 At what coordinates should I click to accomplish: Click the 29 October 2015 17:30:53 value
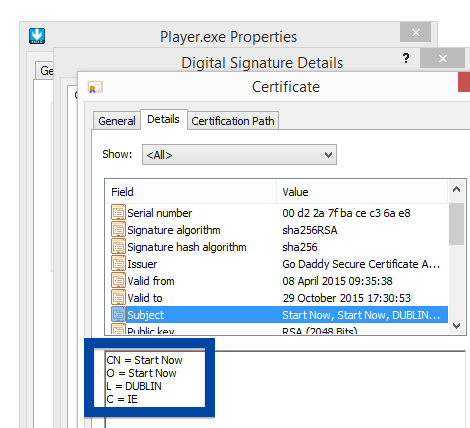347,298
